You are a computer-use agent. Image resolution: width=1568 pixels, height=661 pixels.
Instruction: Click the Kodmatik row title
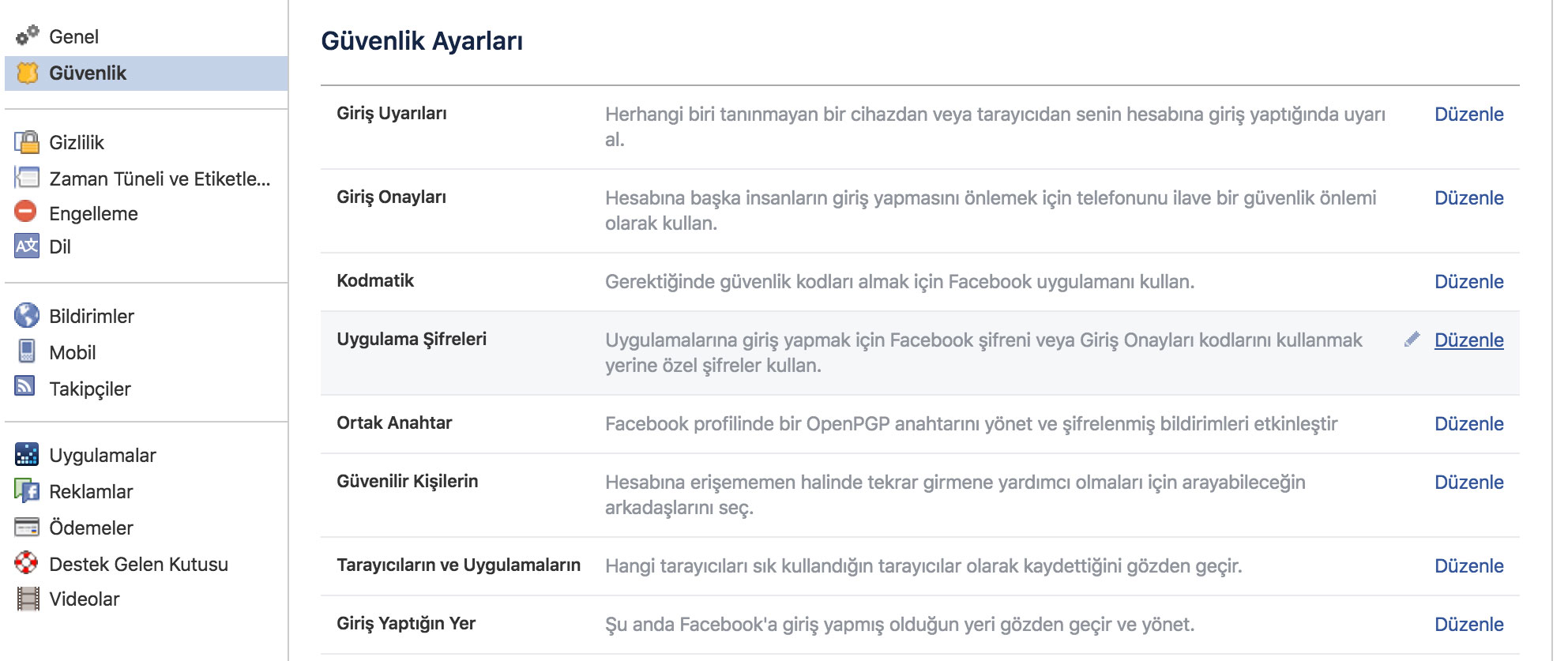point(375,280)
